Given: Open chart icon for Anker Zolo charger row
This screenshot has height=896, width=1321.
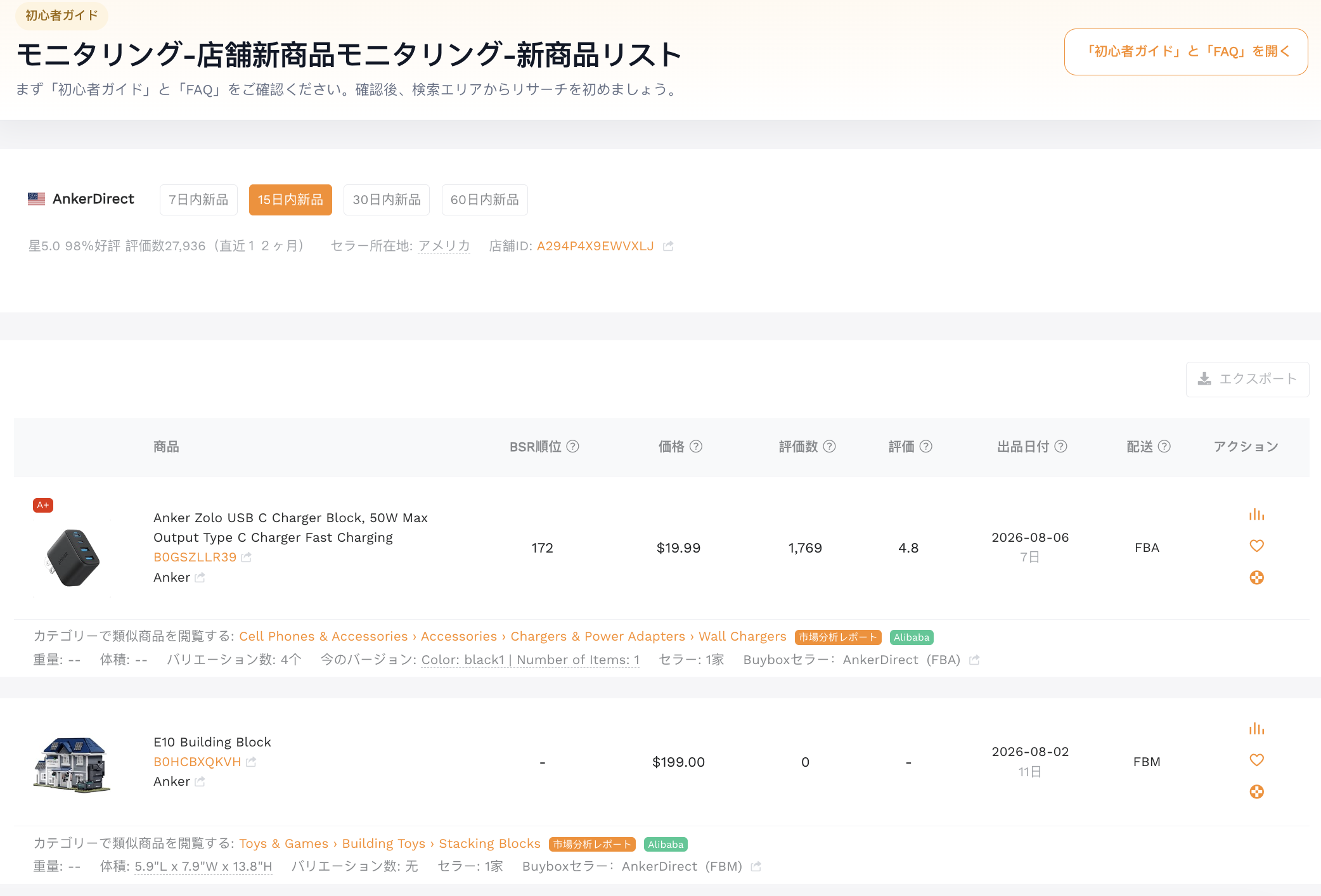Looking at the screenshot, I should click(1256, 515).
